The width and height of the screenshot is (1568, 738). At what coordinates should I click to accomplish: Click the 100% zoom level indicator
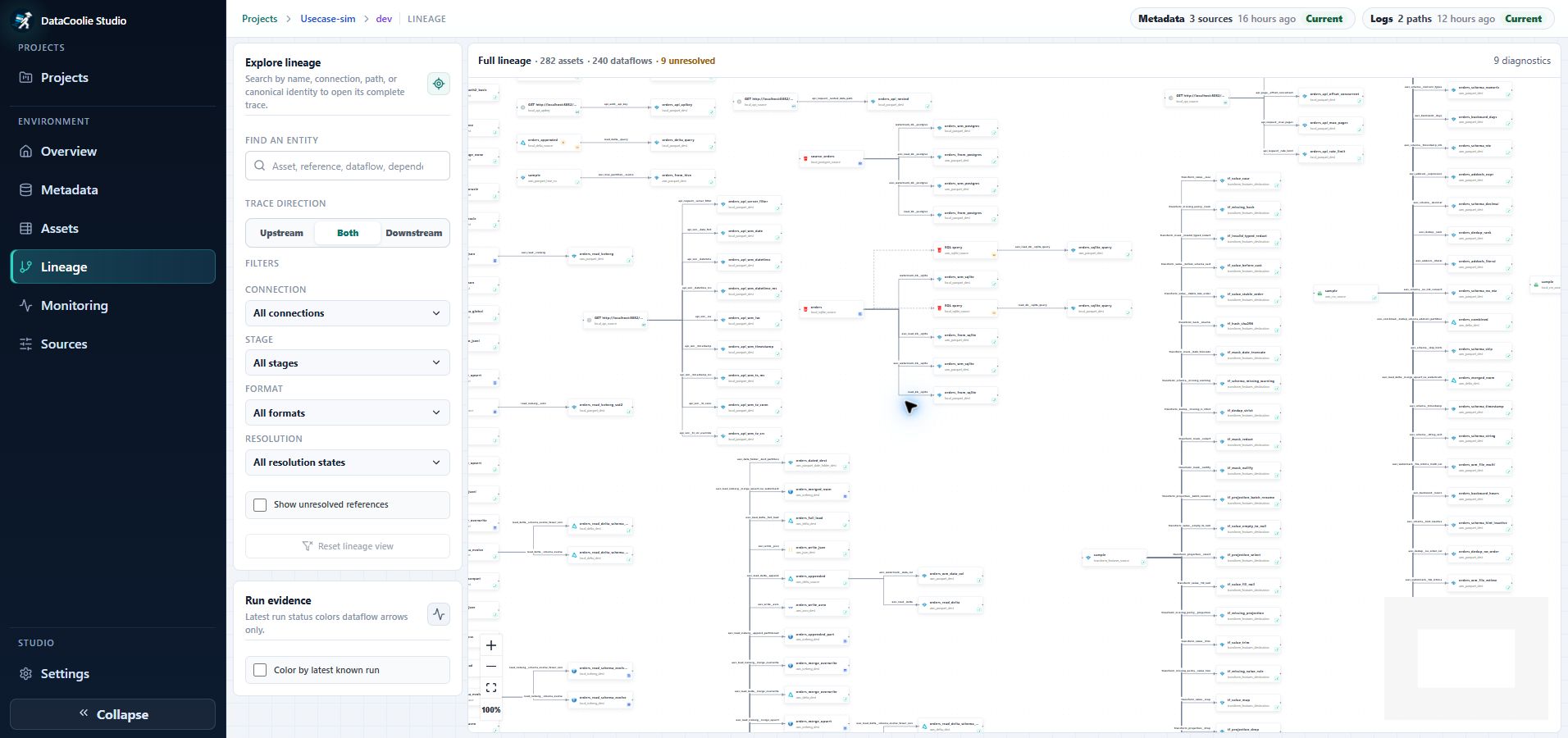(x=491, y=710)
